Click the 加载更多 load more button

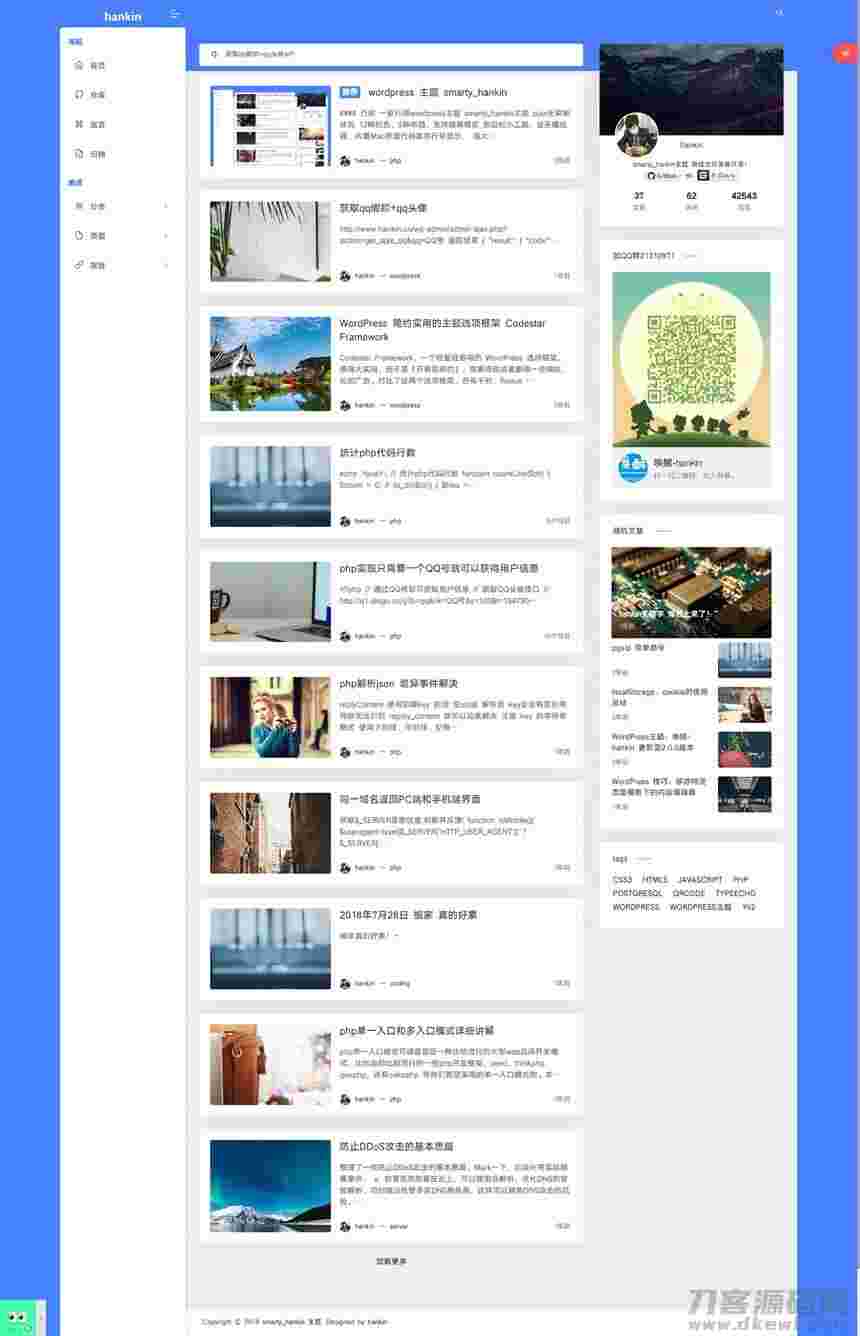click(391, 1262)
